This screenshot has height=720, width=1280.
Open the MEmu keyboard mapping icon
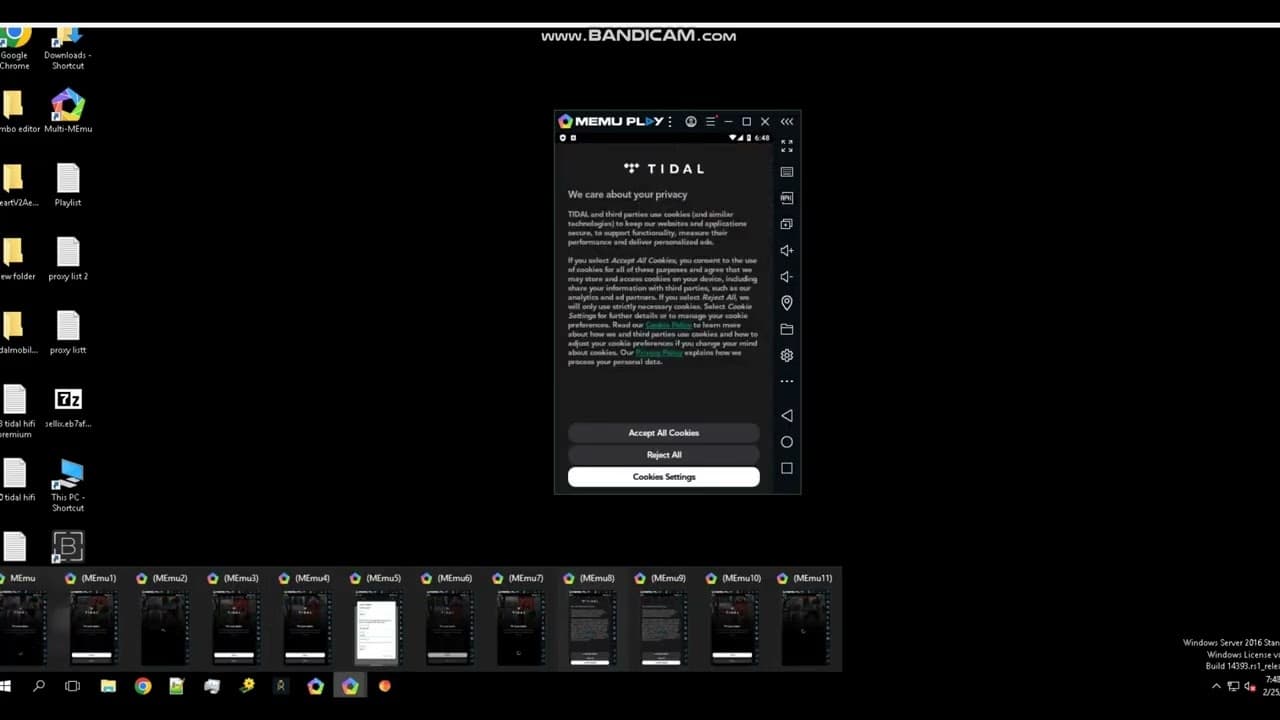tap(787, 172)
